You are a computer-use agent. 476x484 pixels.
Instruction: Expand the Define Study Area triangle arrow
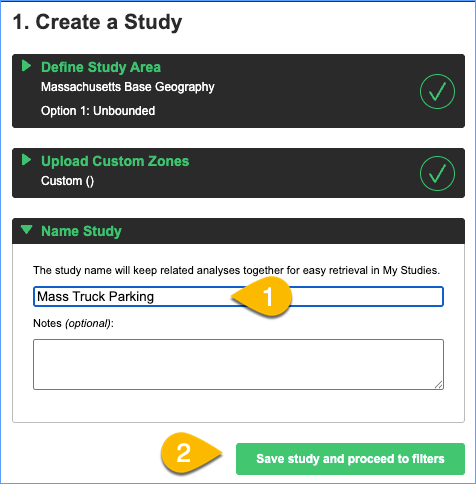click(x=26, y=66)
